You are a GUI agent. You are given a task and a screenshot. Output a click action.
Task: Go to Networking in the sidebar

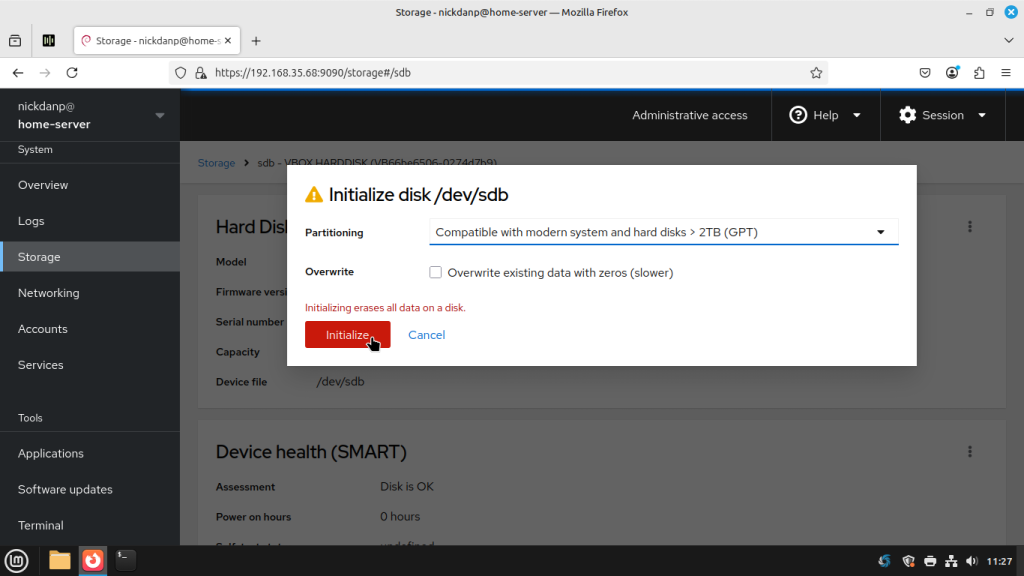click(48, 293)
